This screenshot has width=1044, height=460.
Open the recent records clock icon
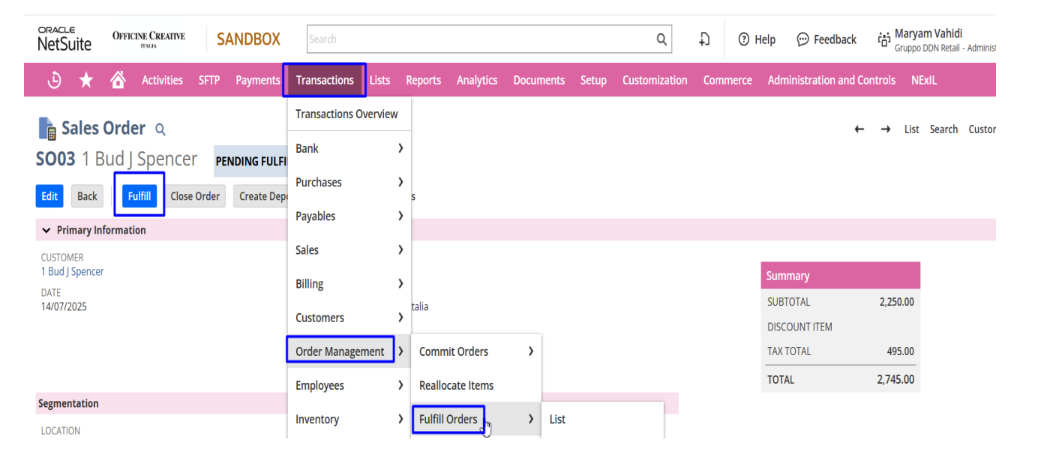[x=55, y=81]
